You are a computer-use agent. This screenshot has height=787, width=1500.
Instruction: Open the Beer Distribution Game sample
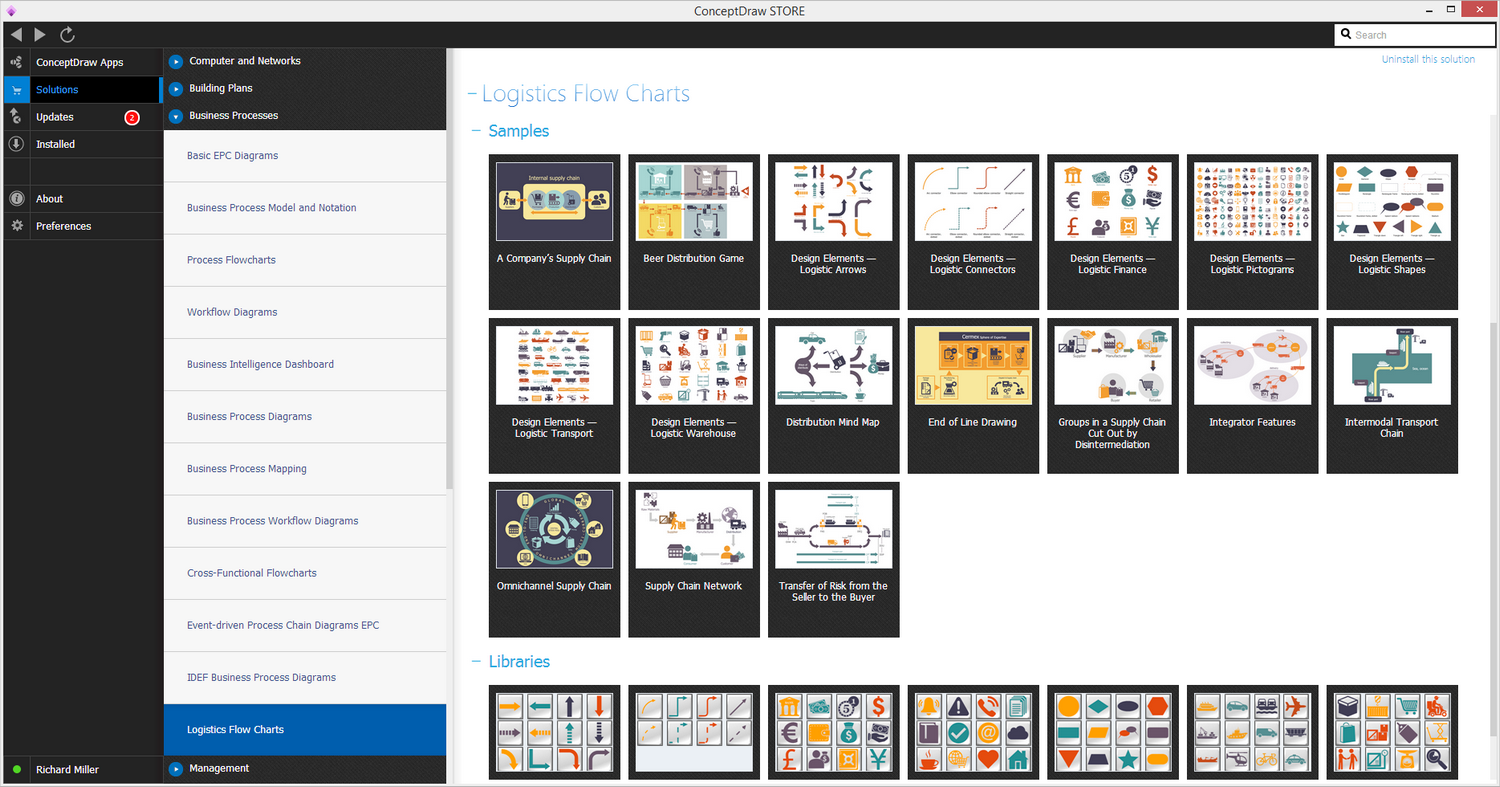694,232
